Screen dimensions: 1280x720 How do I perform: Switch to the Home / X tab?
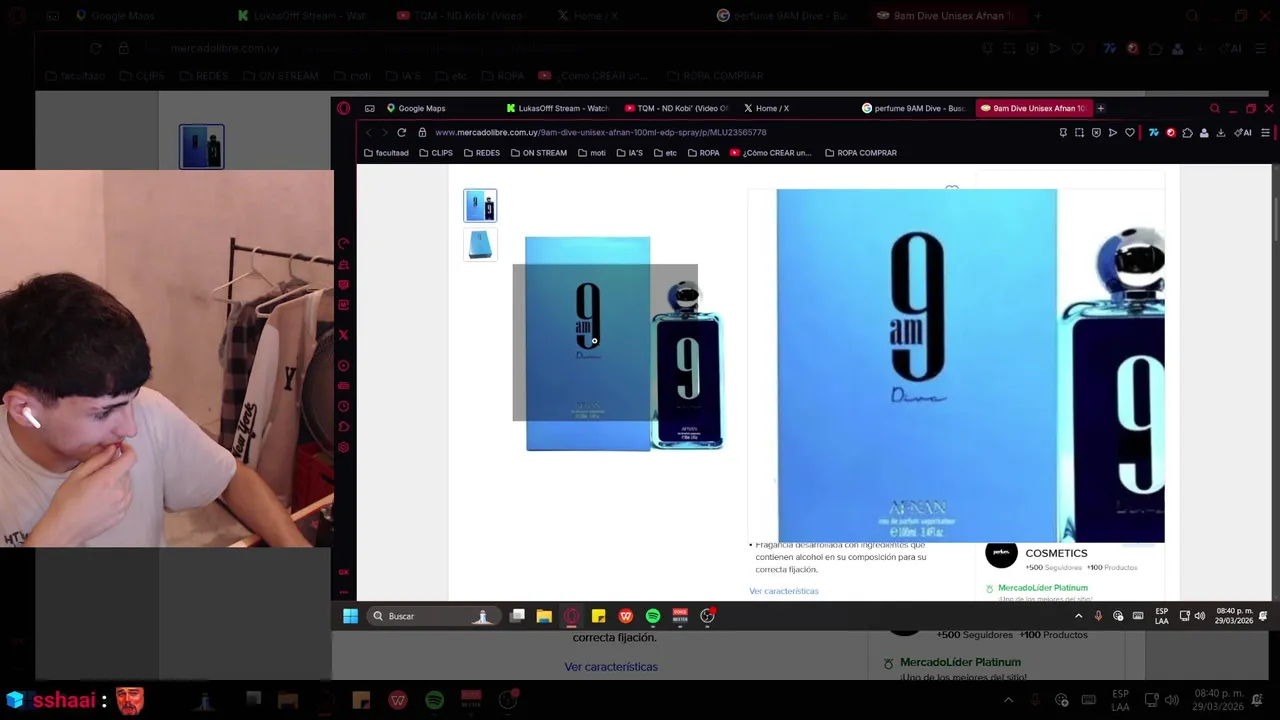[x=766, y=108]
